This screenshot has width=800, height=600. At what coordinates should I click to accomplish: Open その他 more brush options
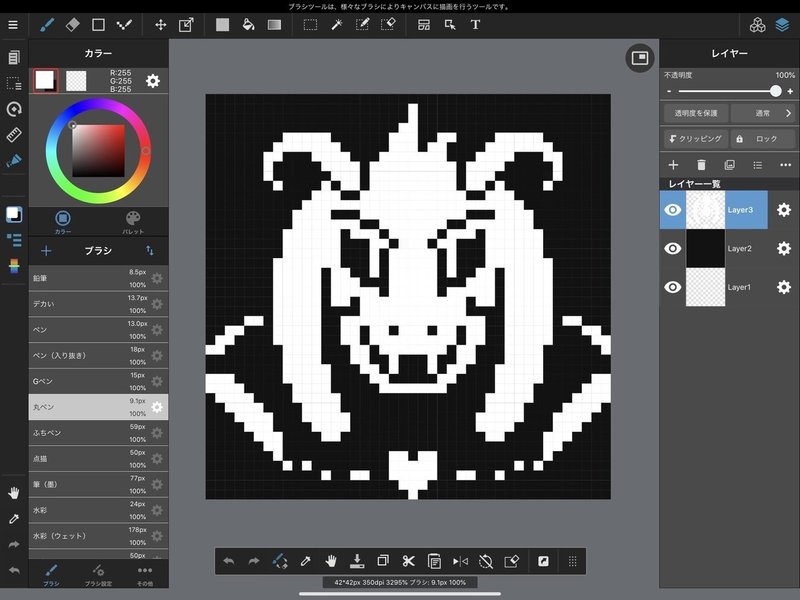coord(145,574)
